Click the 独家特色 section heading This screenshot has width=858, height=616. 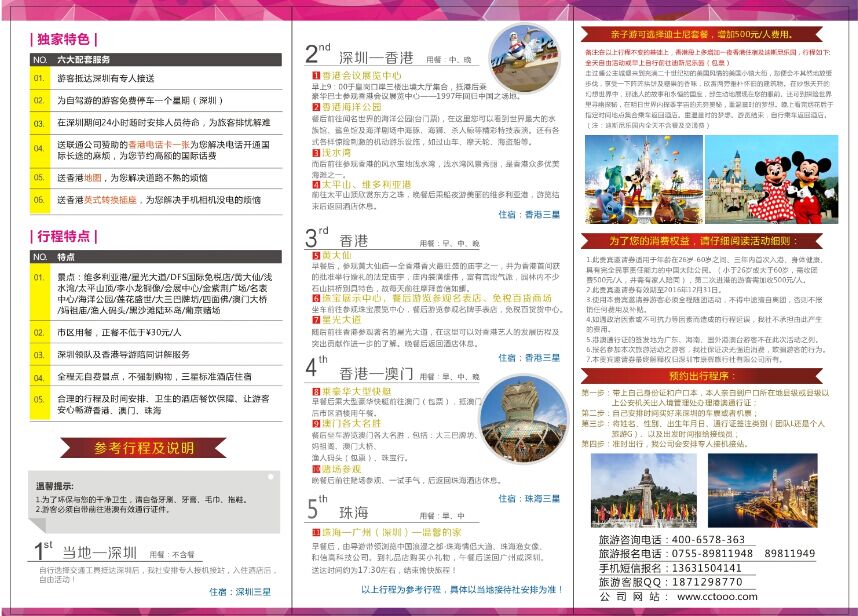[x=63, y=40]
